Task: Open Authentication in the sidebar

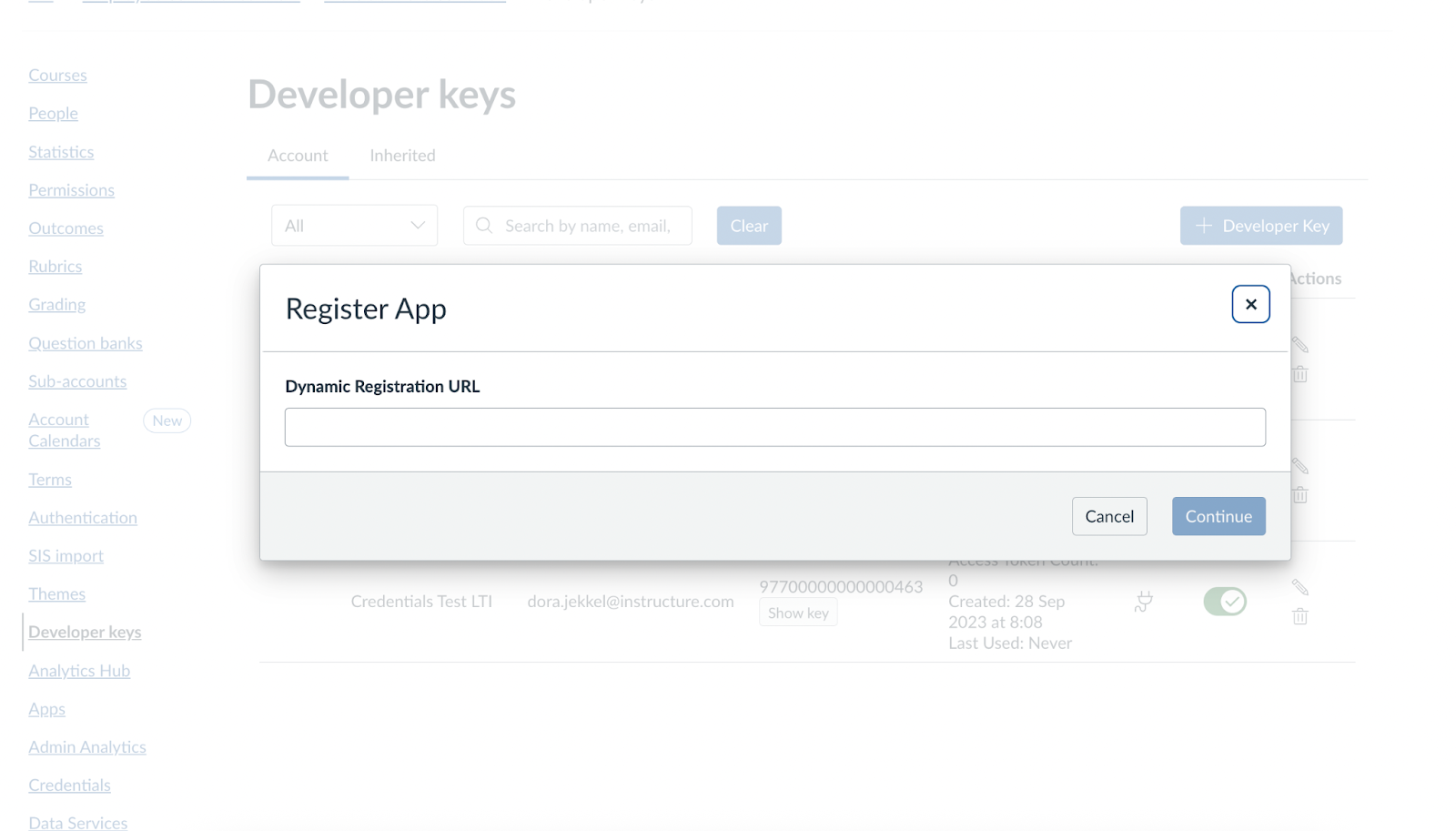Action: pos(83,518)
